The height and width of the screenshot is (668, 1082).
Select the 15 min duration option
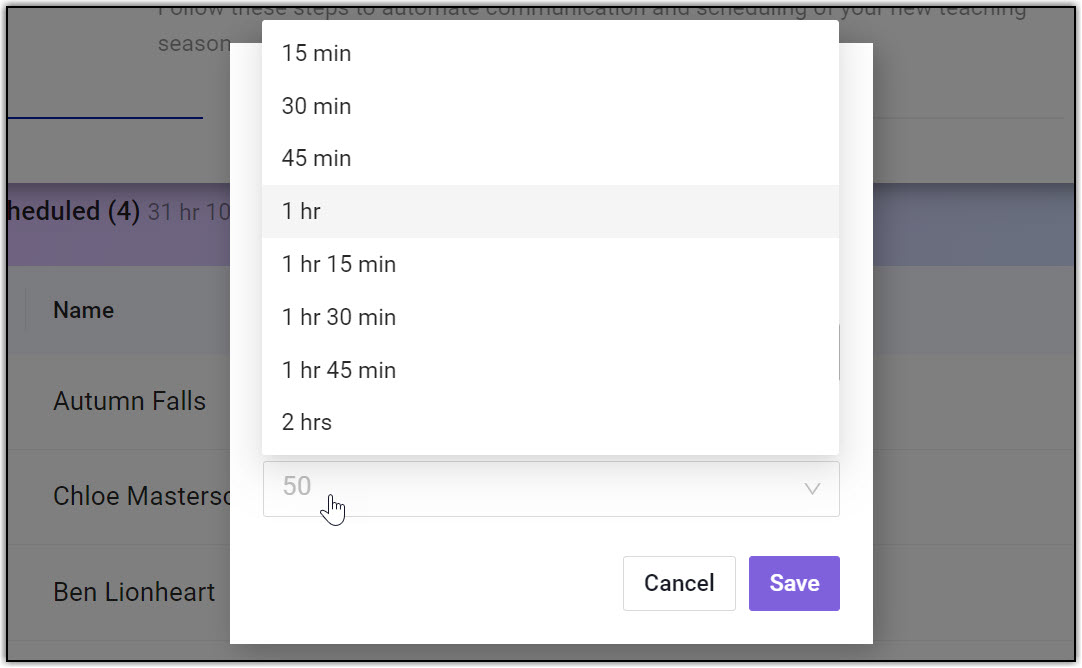tap(317, 54)
